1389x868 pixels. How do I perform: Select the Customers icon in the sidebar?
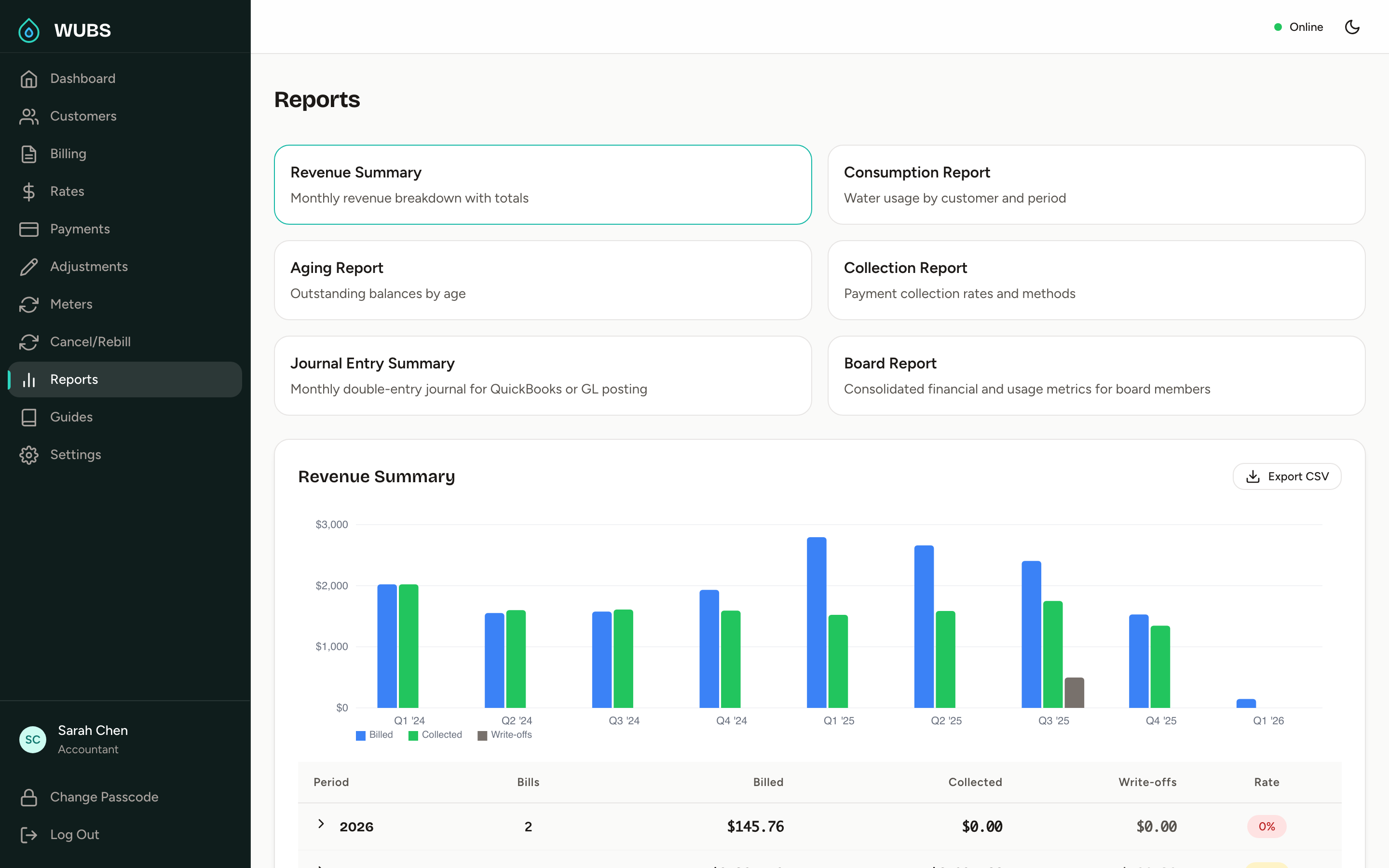pos(29,116)
